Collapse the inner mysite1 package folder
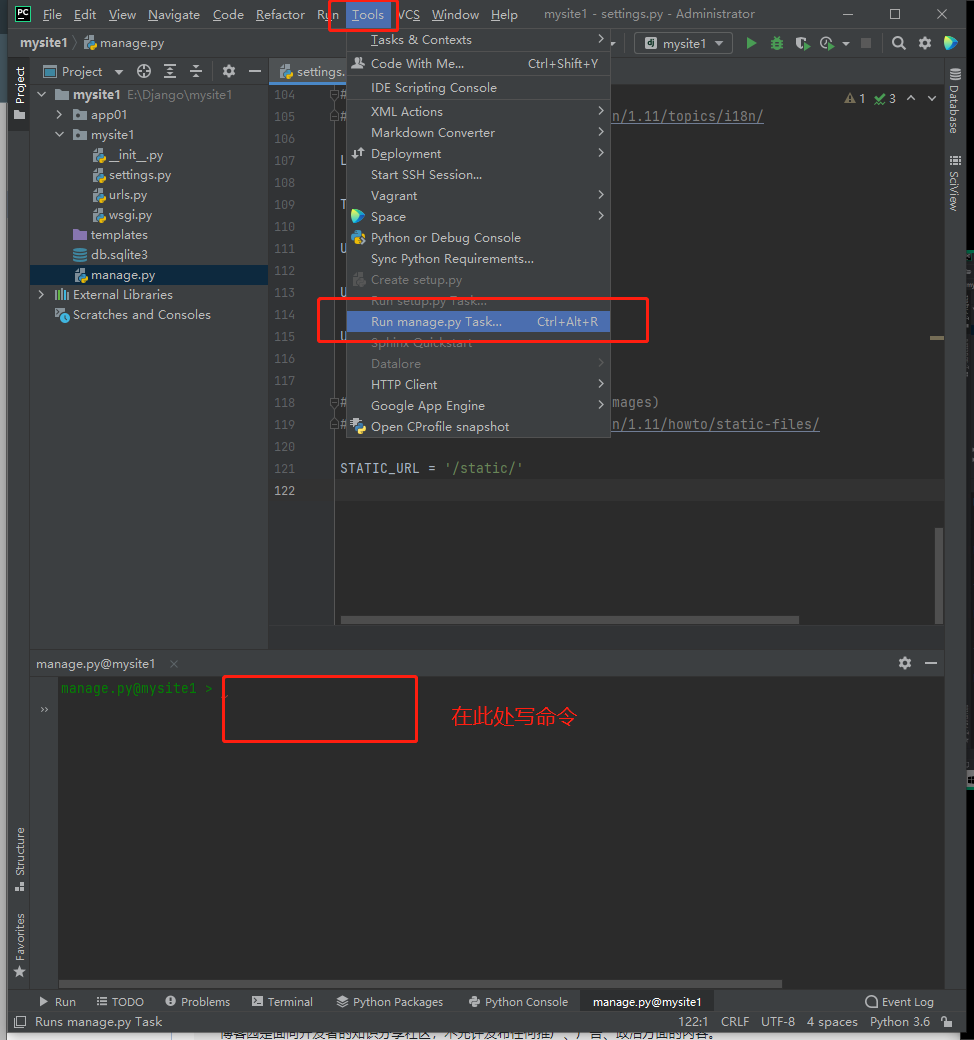This screenshot has width=974, height=1040. coord(60,135)
